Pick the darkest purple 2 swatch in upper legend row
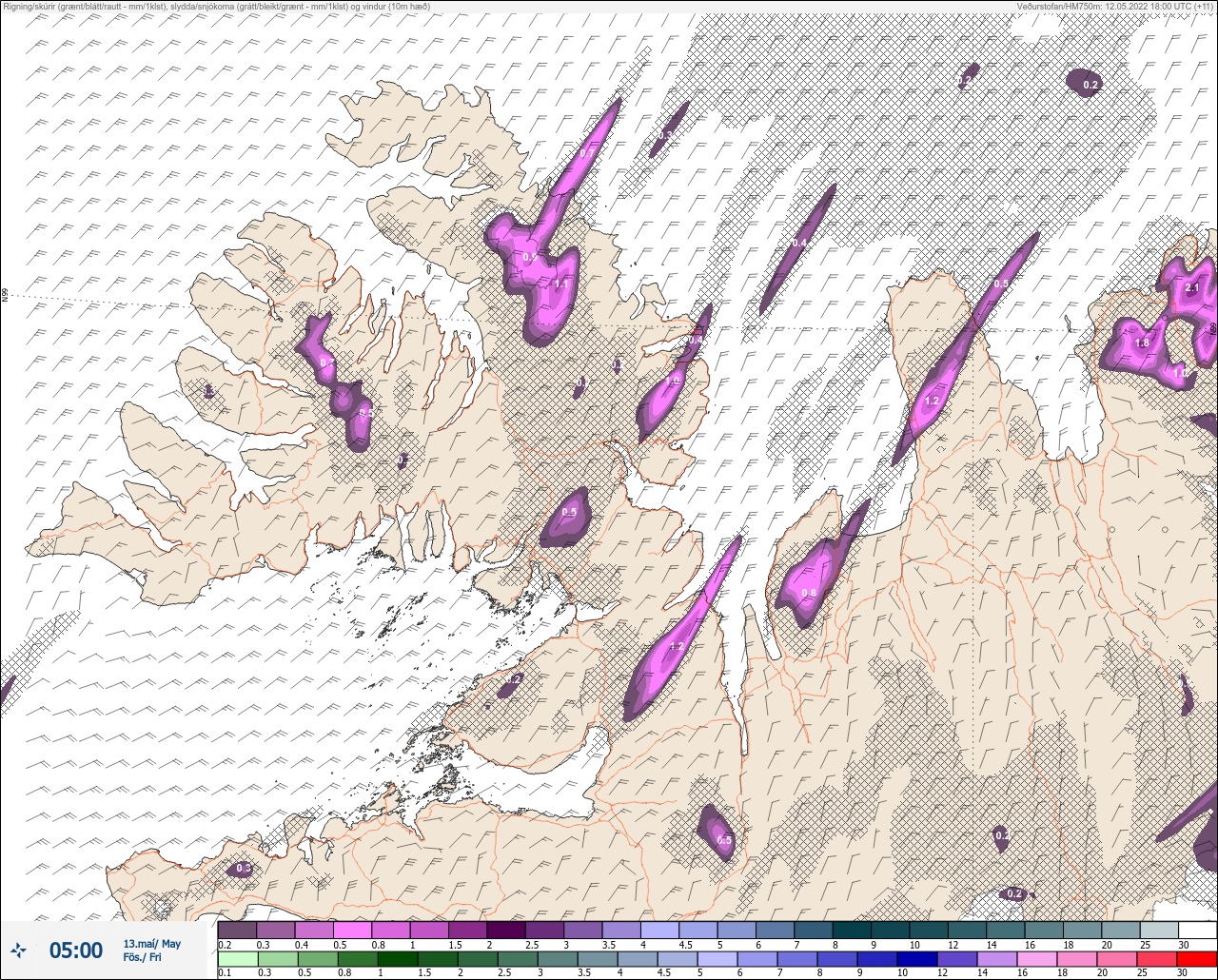The image size is (1218, 980). pyautogui.click(x=505, y=930)
